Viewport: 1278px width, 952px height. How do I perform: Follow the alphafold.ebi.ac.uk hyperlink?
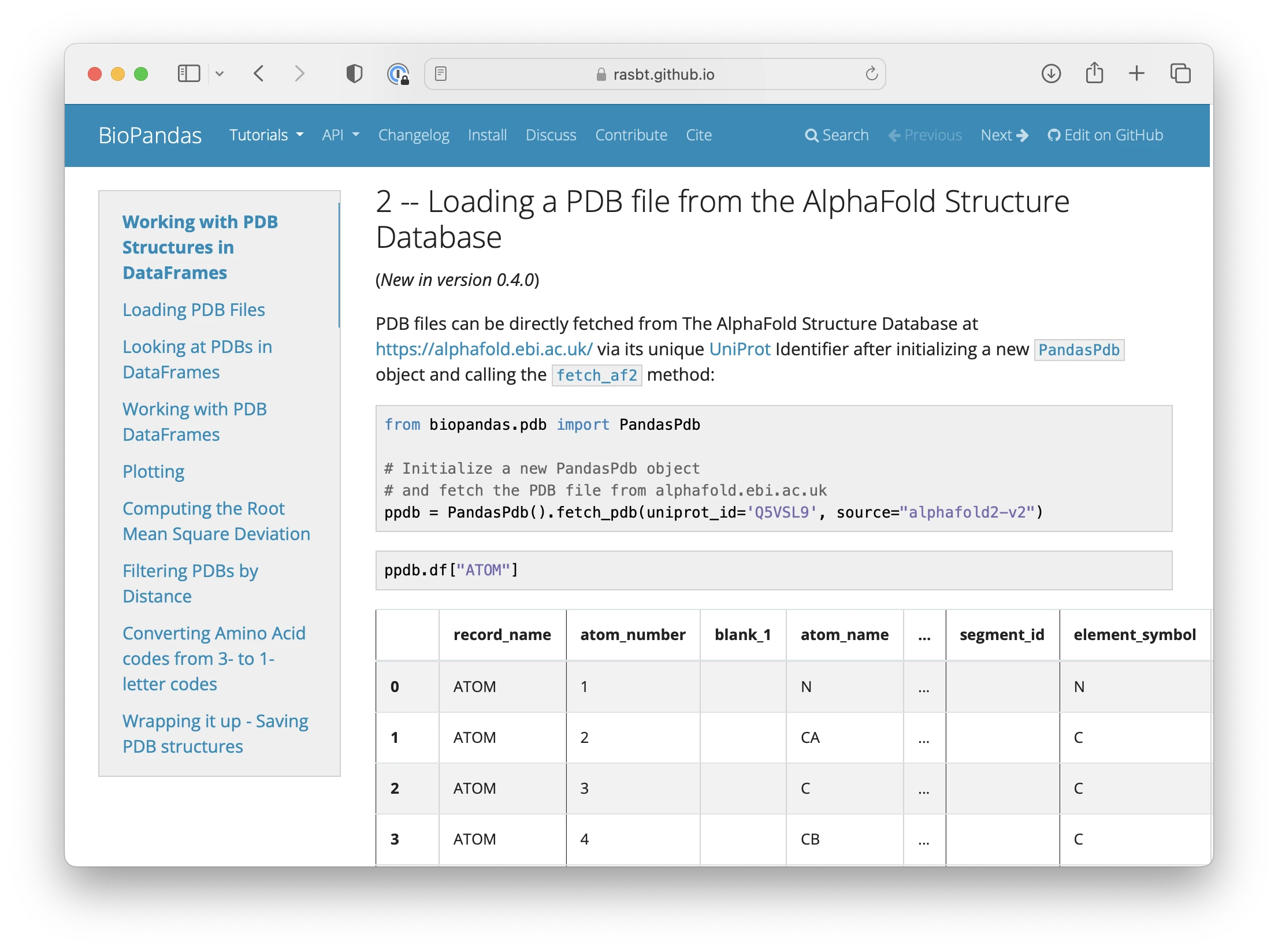point(484,349)
